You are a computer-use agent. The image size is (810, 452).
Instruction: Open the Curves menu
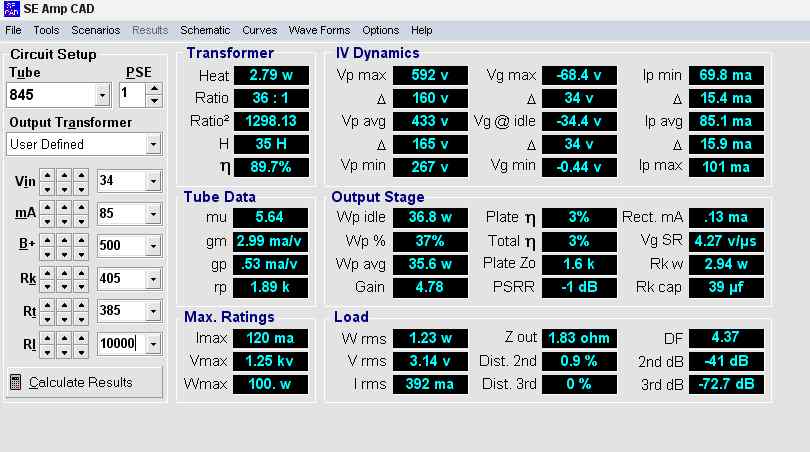[260, 30]
